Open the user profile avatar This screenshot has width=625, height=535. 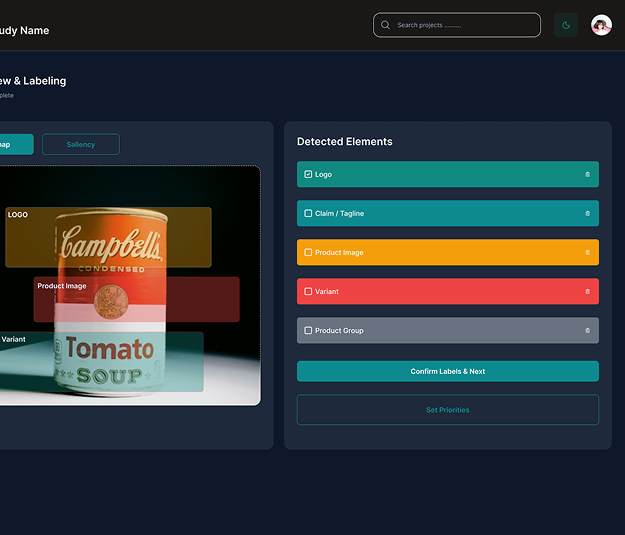pos(601,25)
